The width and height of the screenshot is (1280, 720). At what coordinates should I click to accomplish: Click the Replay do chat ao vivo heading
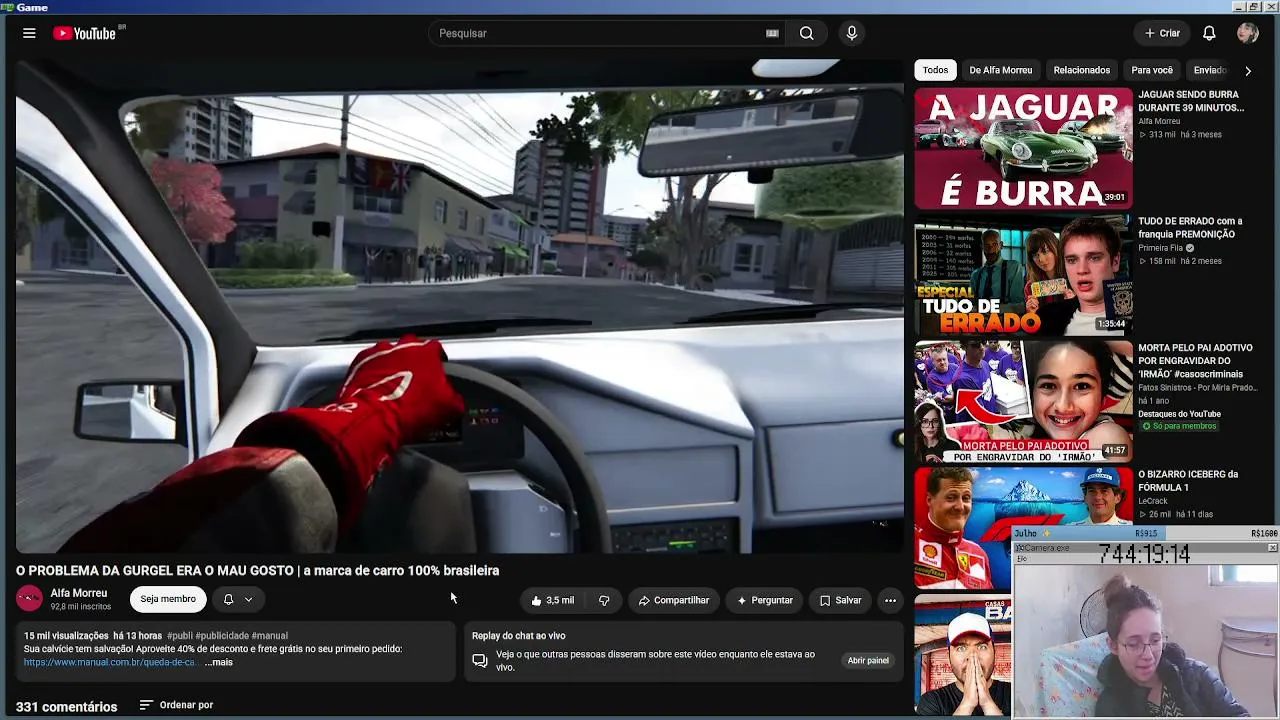click(x=518, y=636)
